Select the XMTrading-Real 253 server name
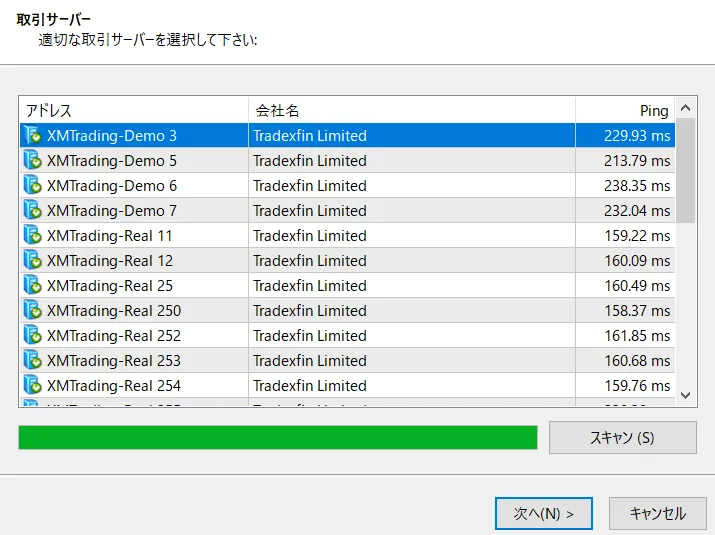The height and width of the screenshot is (535, 715). (x=114, y=361)
